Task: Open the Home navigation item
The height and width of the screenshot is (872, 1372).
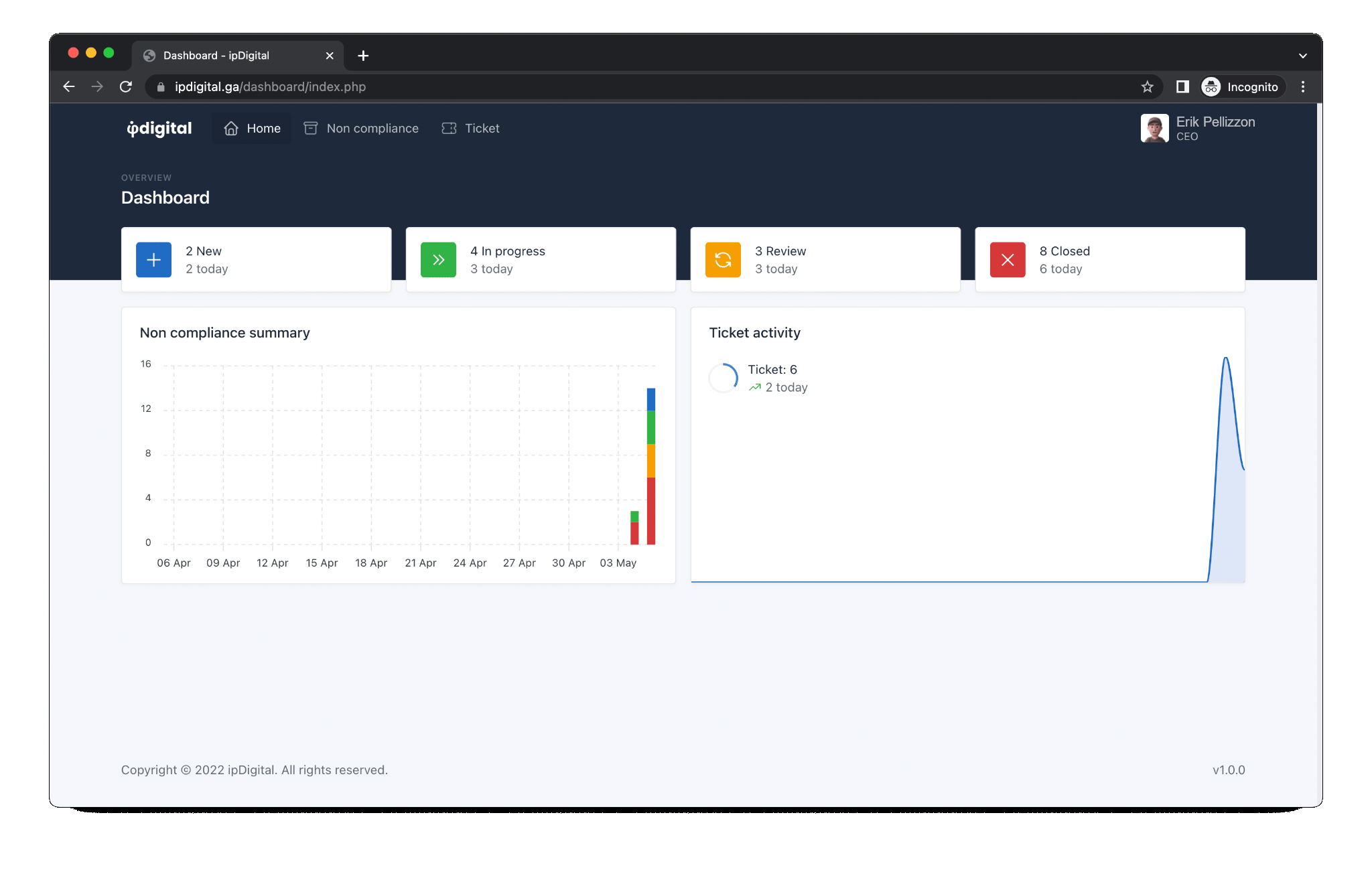Action: coord(252,129)
